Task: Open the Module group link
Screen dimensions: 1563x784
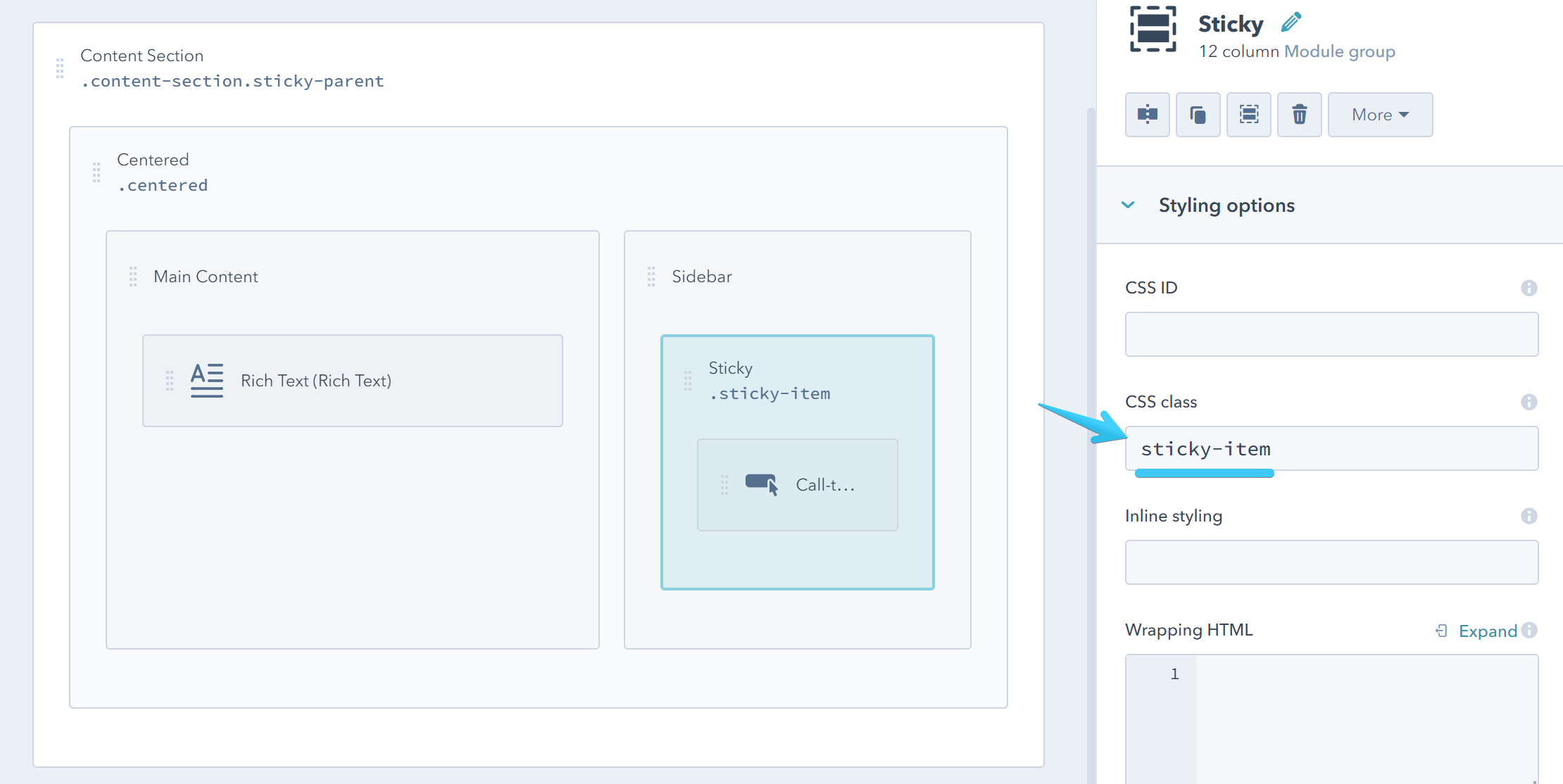Action: [x=1340, y=51]
